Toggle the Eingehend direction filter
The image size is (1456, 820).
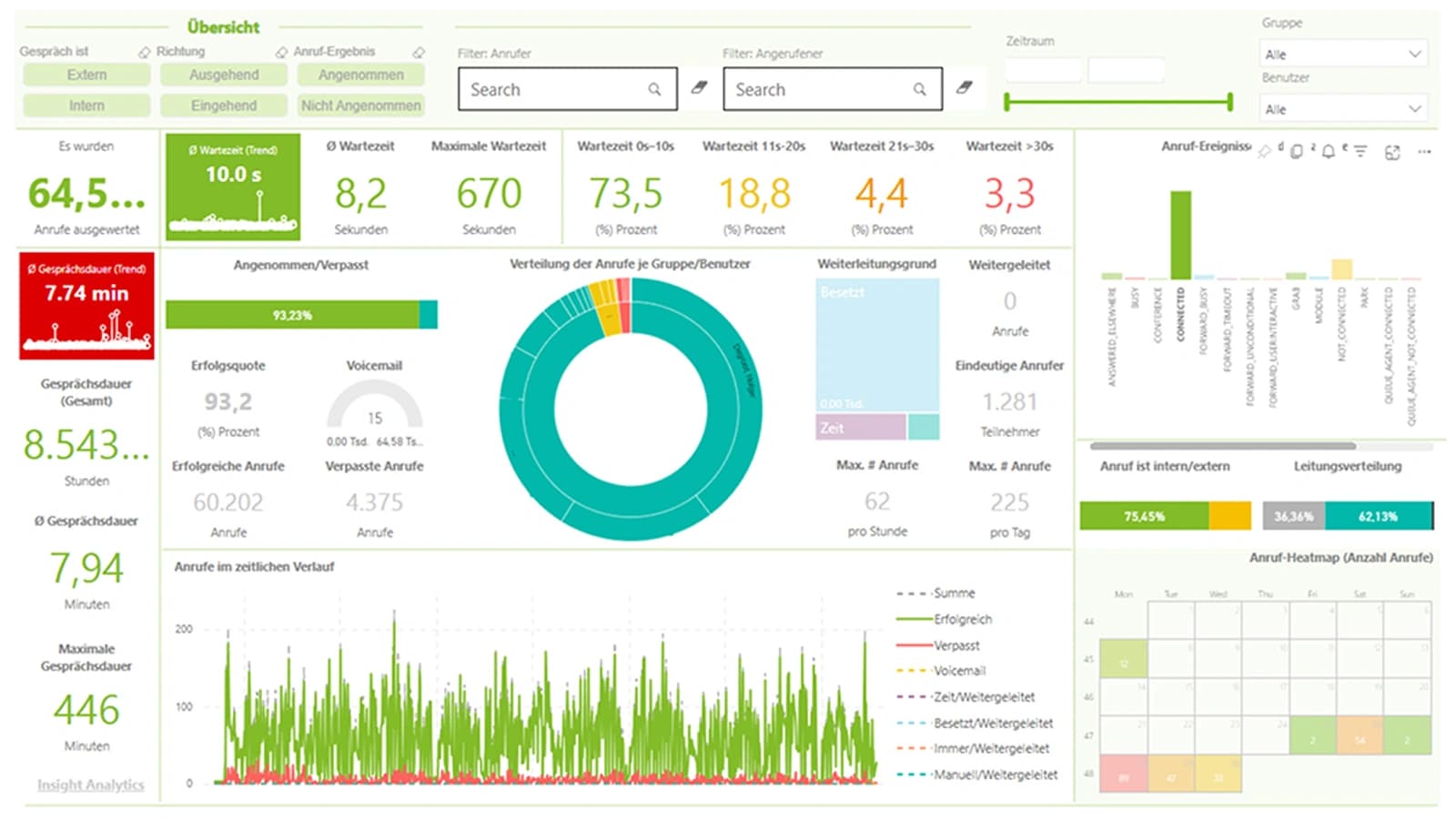224,106
